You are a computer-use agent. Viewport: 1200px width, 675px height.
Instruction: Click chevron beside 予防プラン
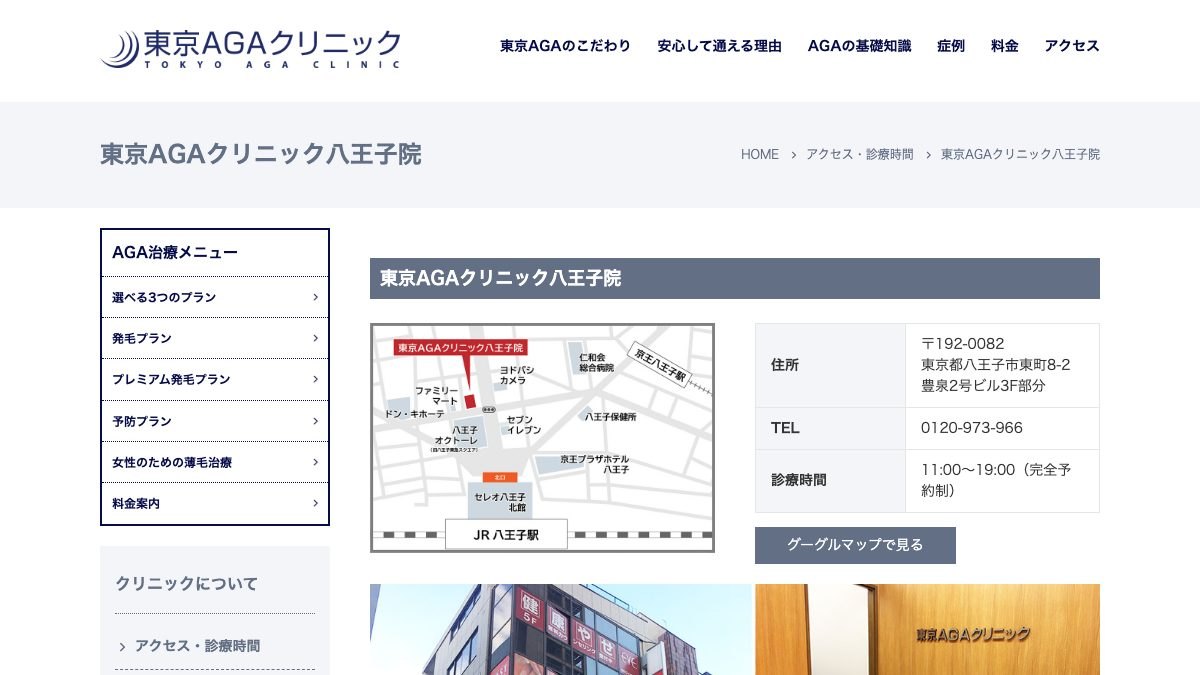(x=315, y=421)
